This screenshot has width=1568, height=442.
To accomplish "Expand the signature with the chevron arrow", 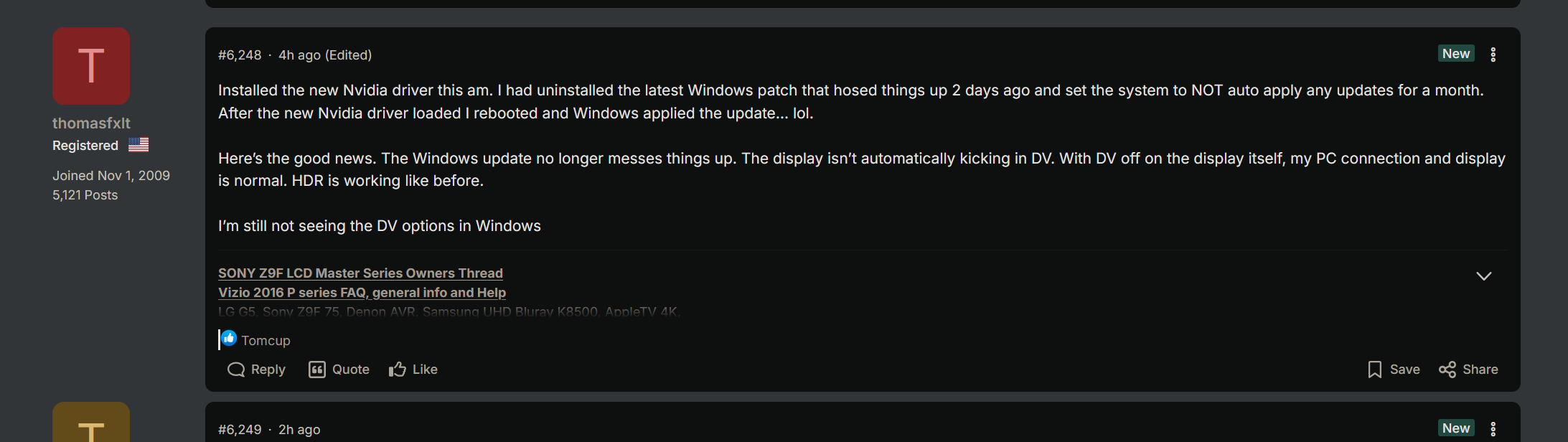I will tap(1484, 276).
